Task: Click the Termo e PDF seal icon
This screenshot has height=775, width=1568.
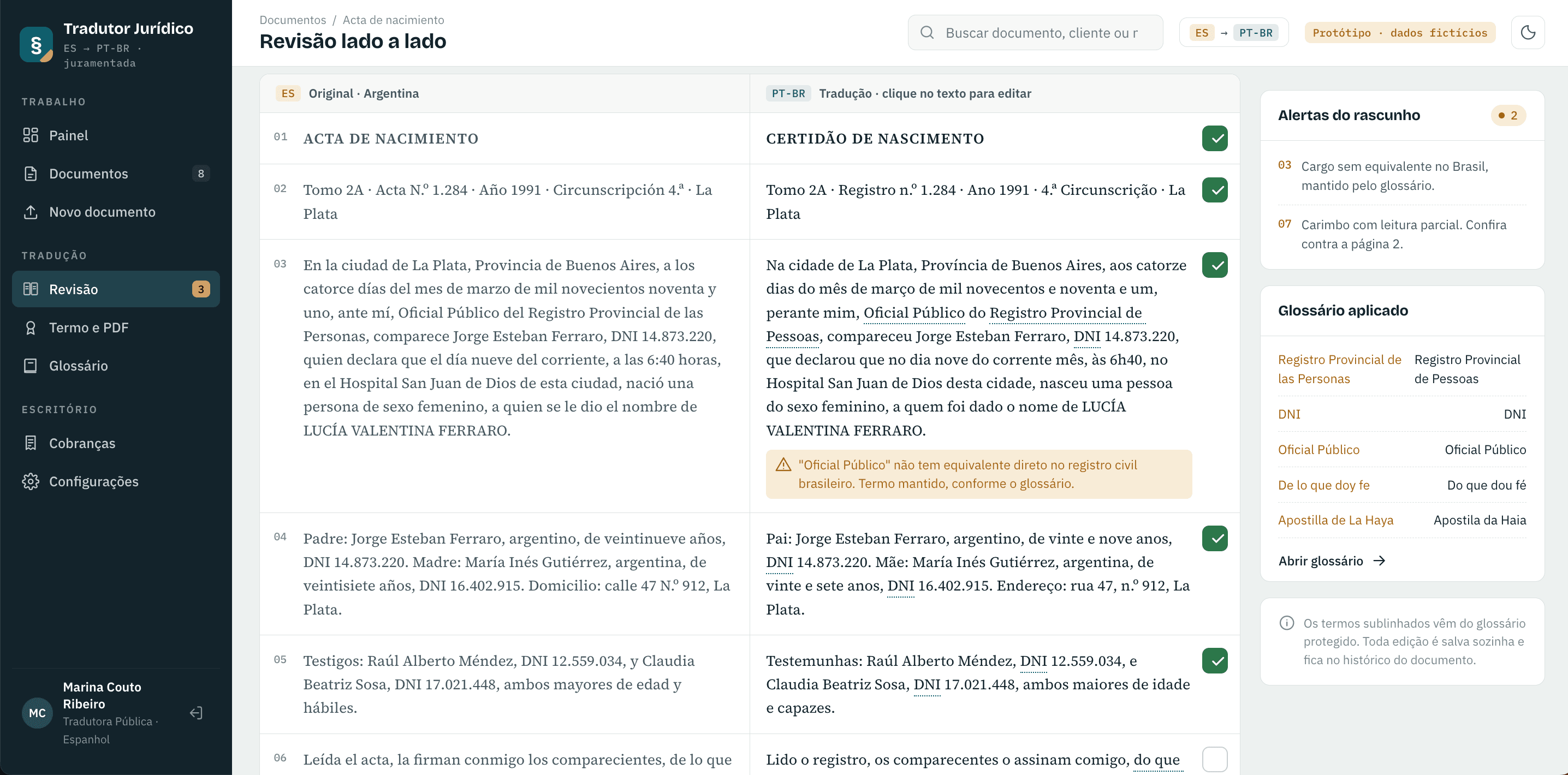Action: (x=31, y=327)
